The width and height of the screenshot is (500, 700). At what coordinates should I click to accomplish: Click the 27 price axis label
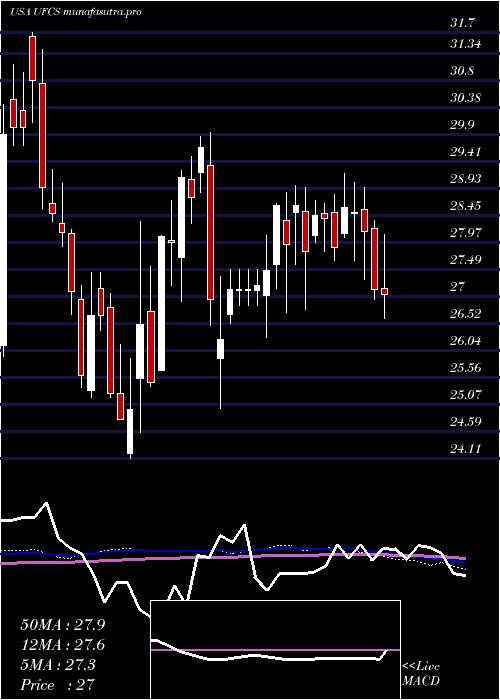(458, 287)
